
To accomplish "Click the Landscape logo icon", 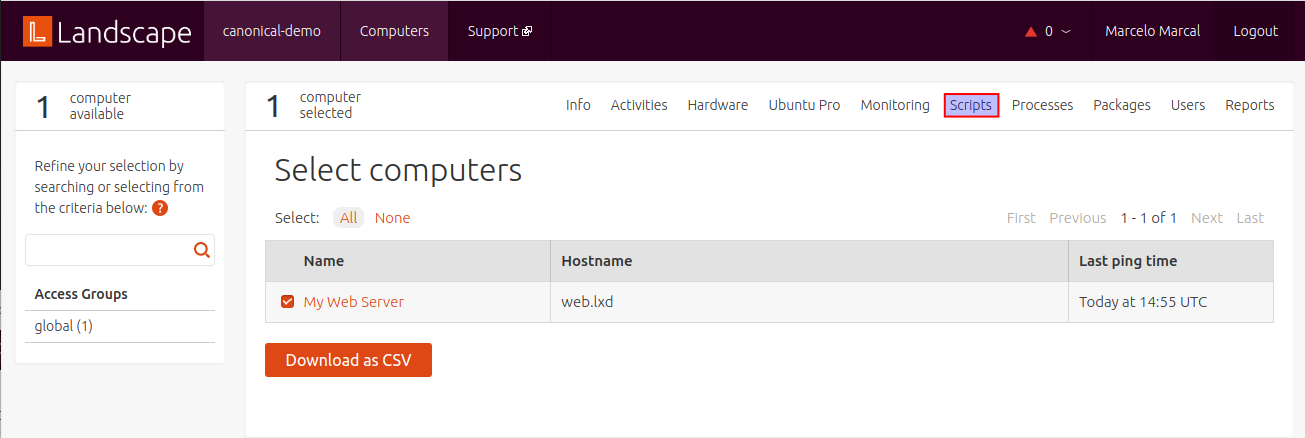I will click(37, 31).
